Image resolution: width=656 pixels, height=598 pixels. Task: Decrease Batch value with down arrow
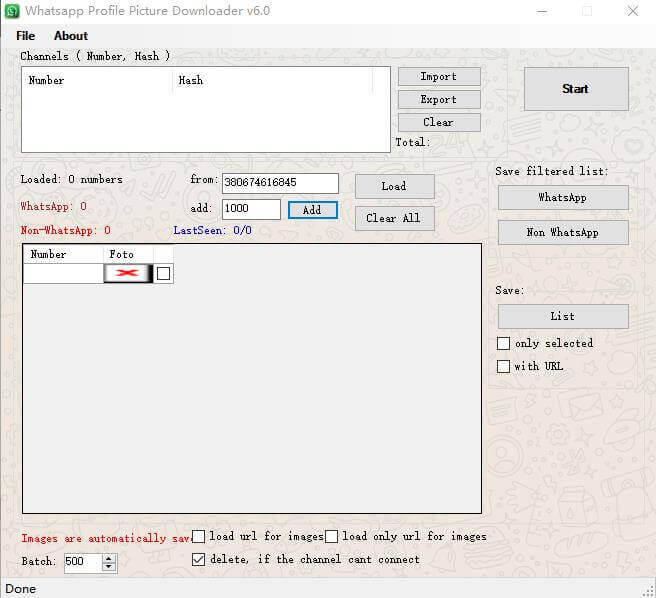109,567
